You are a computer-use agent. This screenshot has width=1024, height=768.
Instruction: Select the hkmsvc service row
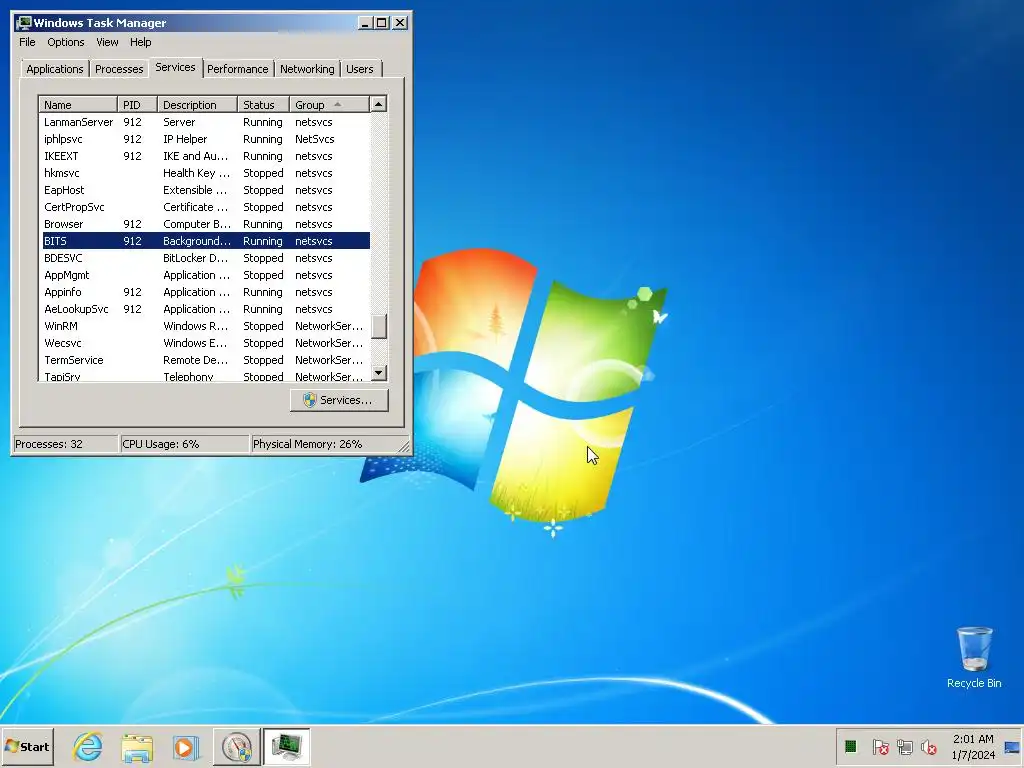(x=206, y=173)
